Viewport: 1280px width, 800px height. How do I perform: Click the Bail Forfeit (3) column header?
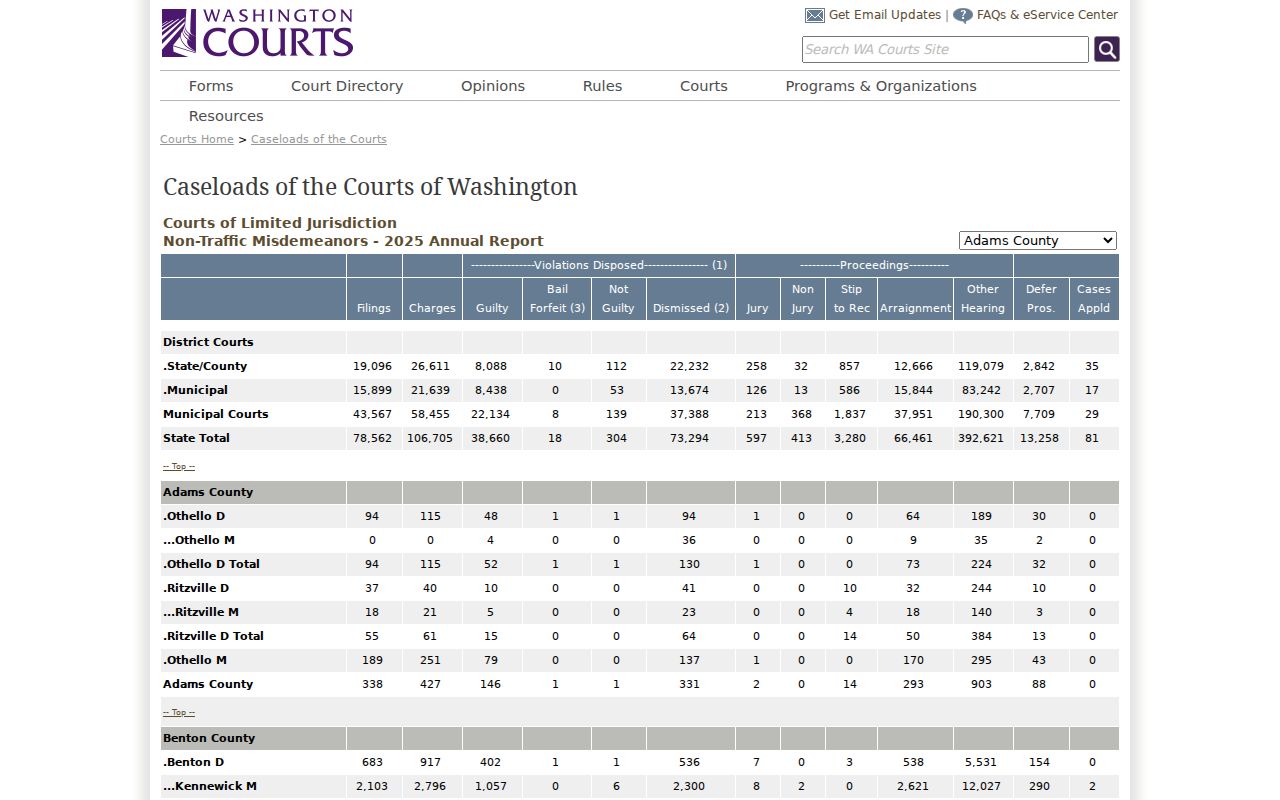pos(557,299)
